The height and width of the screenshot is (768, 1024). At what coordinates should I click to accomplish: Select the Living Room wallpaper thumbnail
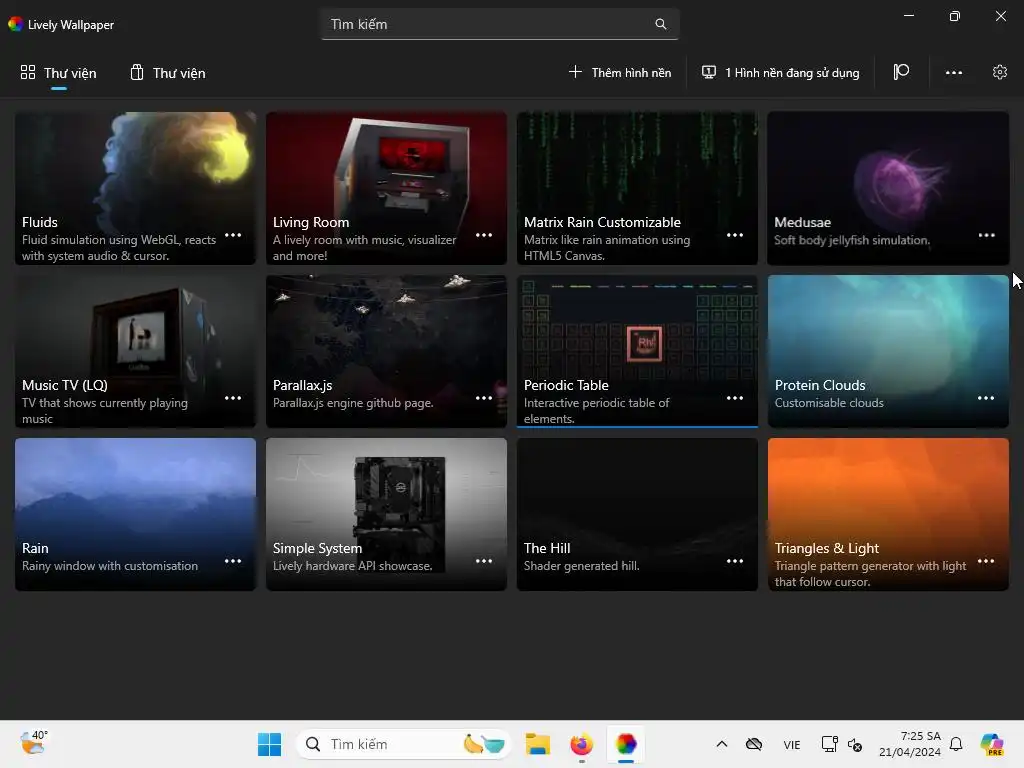coord(386,188)
